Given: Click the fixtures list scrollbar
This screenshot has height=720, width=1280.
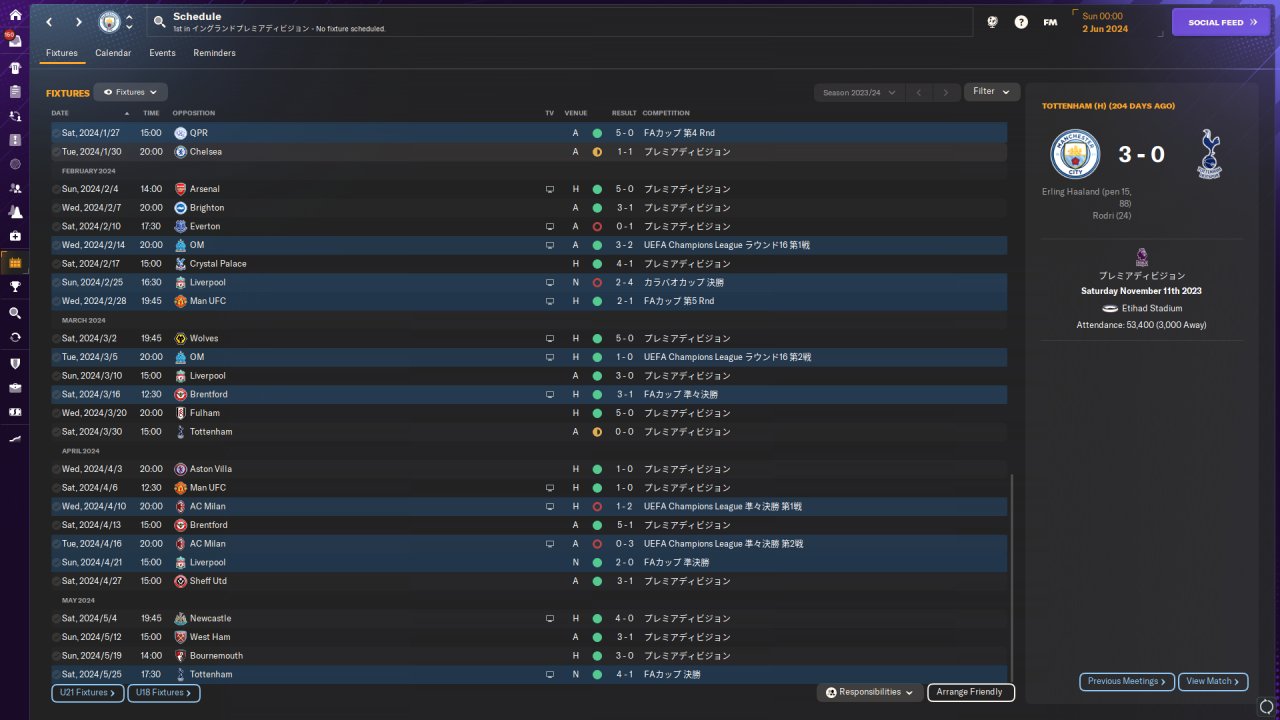Looking at the screenshot, I should (x=1012, y=578).
